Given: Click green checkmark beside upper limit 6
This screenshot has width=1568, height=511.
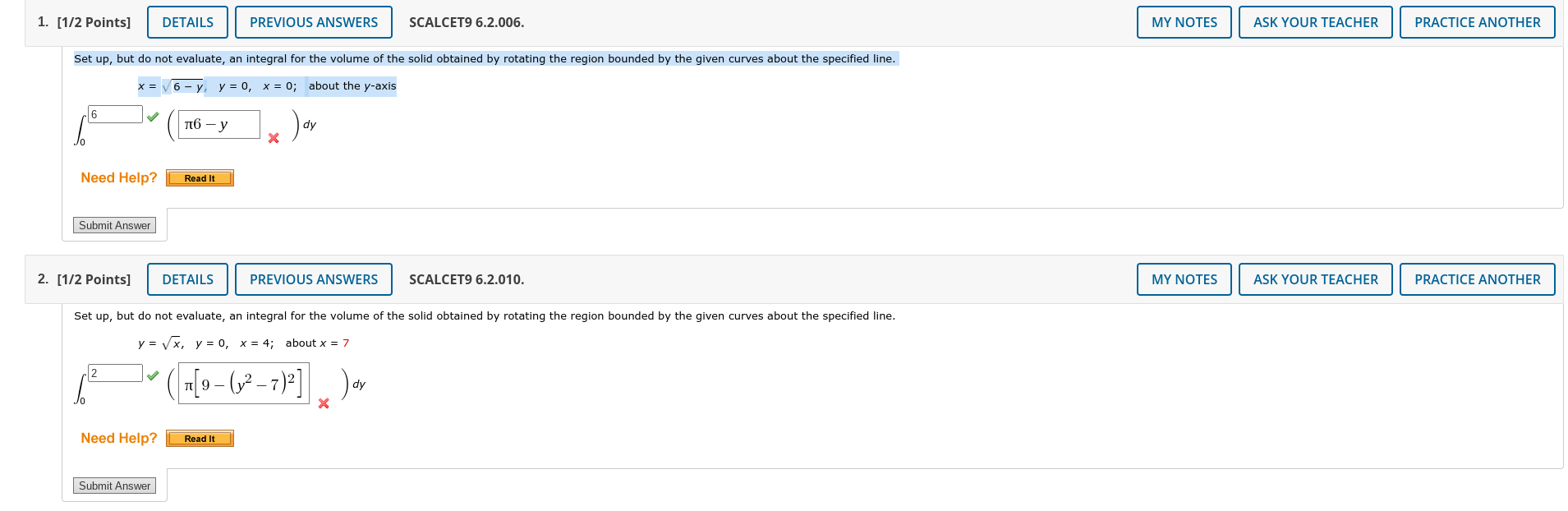Looking at the screenshot, I should point(153,116).
